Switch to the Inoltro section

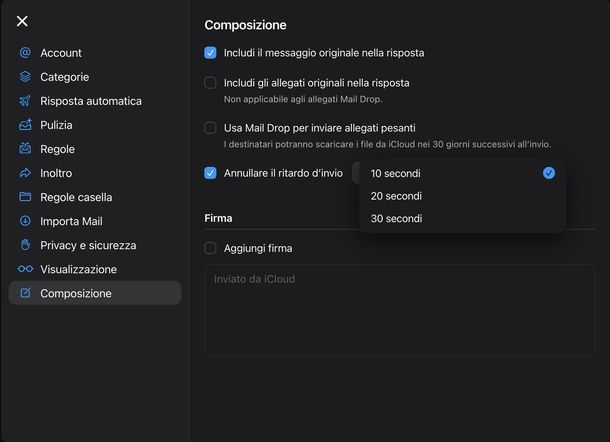point(95,173)
